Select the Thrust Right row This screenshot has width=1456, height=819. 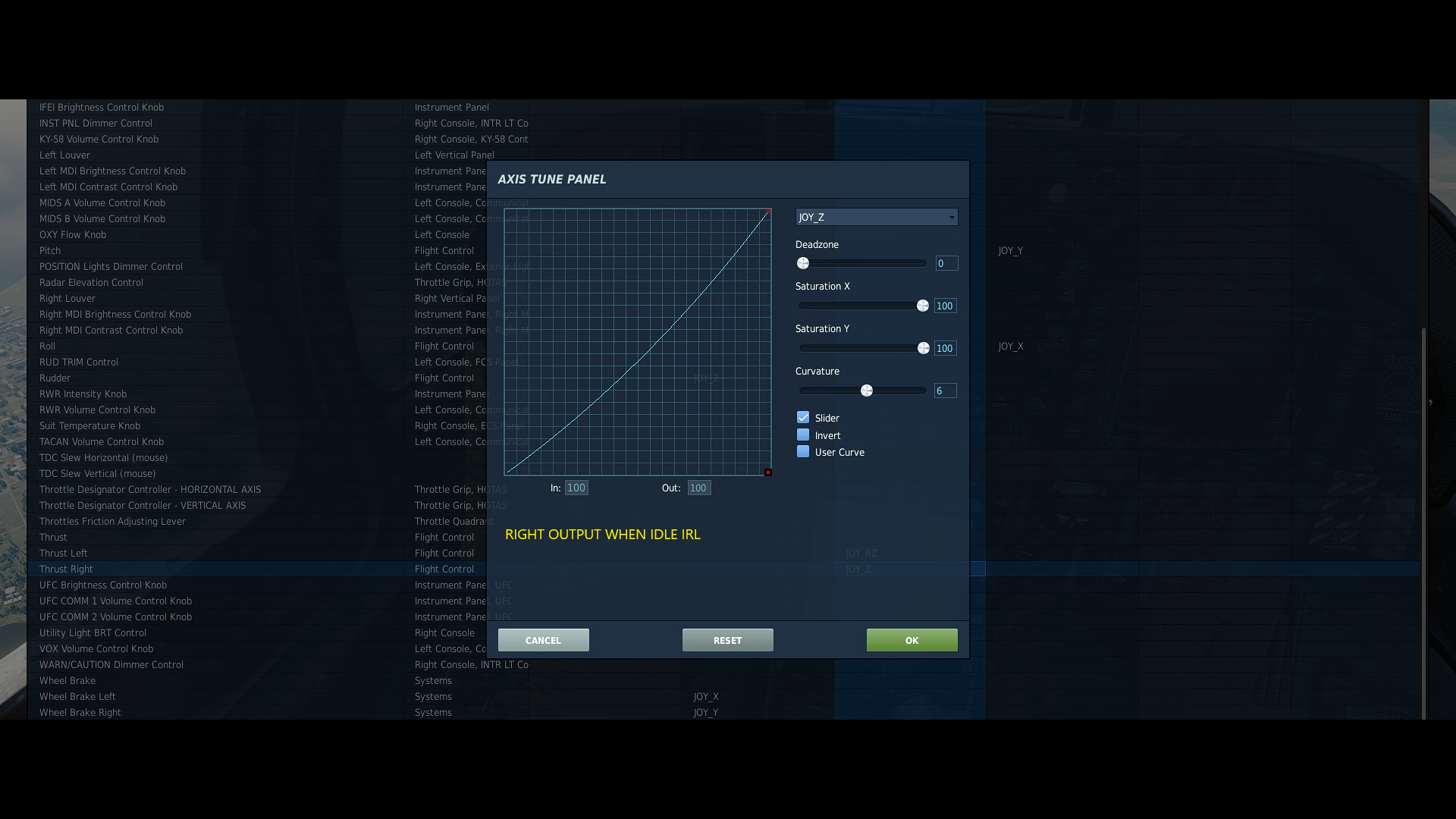click(x=723, y=569)
